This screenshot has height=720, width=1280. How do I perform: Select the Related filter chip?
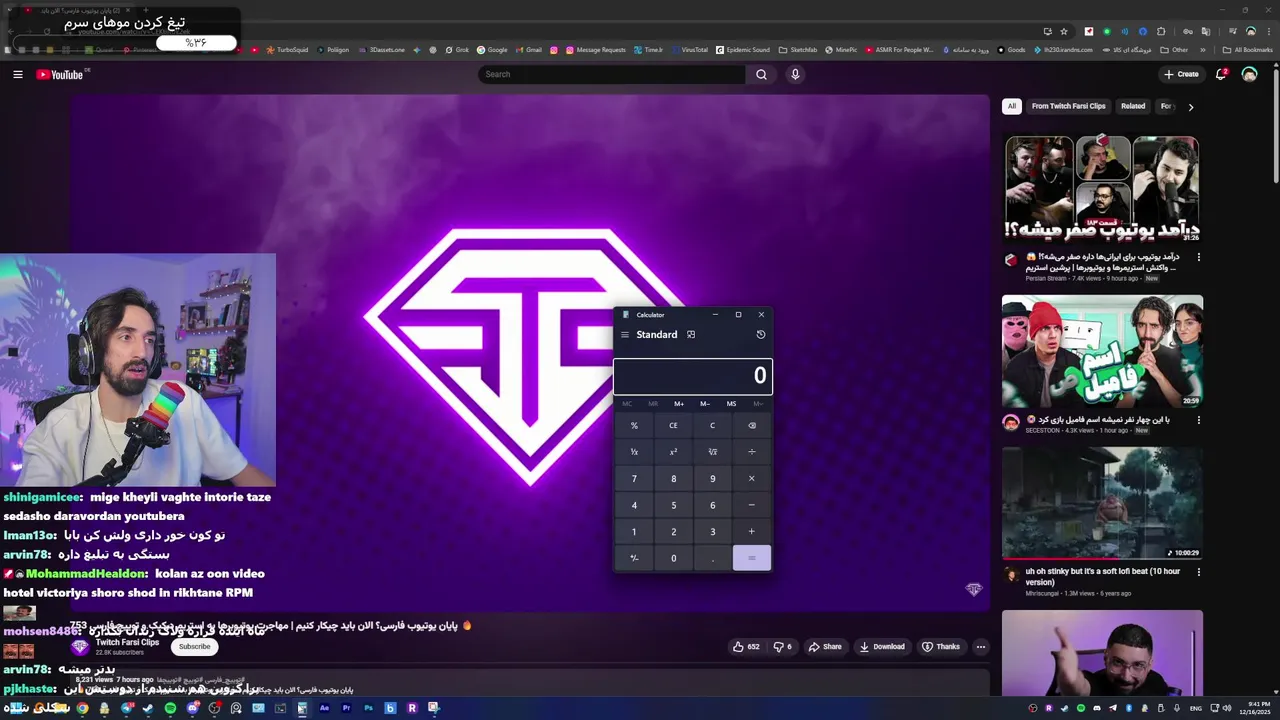coord(1133,106)
